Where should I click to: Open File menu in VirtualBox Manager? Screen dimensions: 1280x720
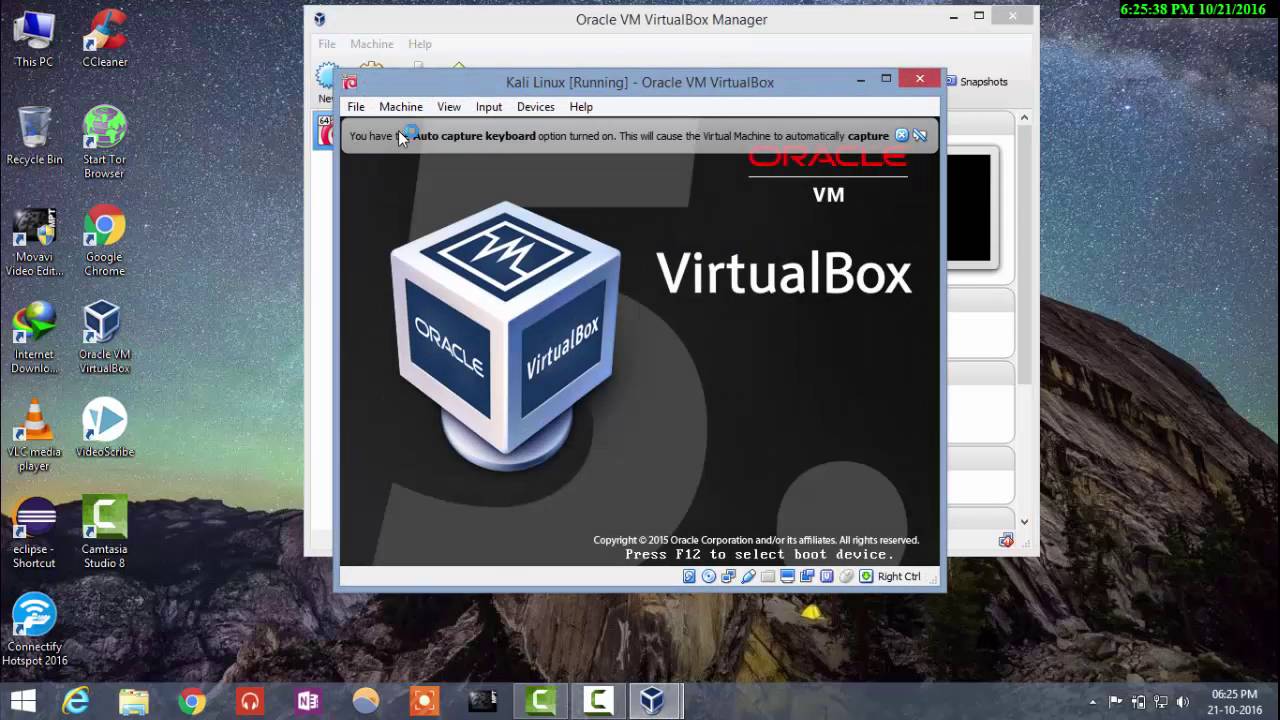327,44
